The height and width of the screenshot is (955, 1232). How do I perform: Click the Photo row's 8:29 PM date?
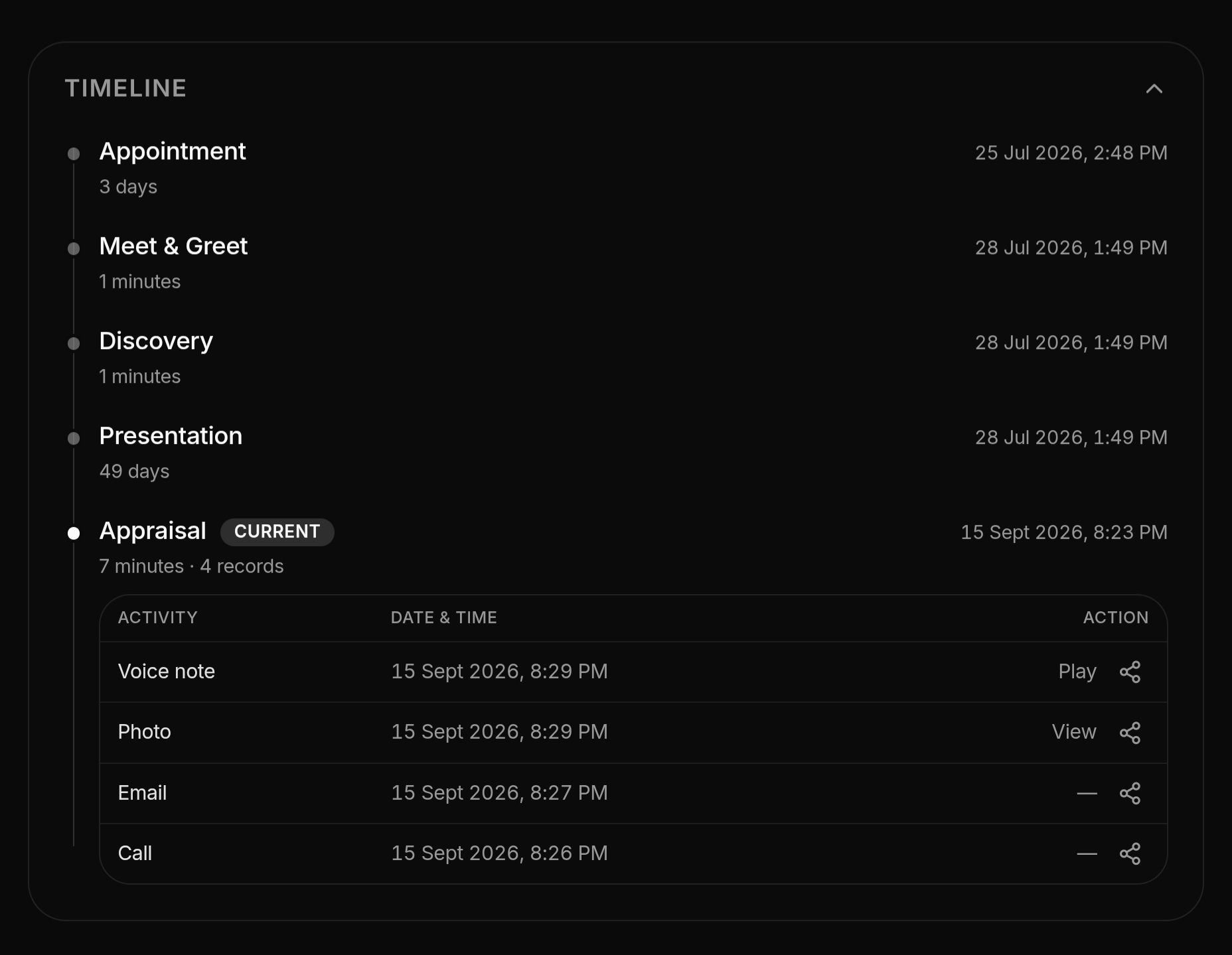[x=499, y=732]
